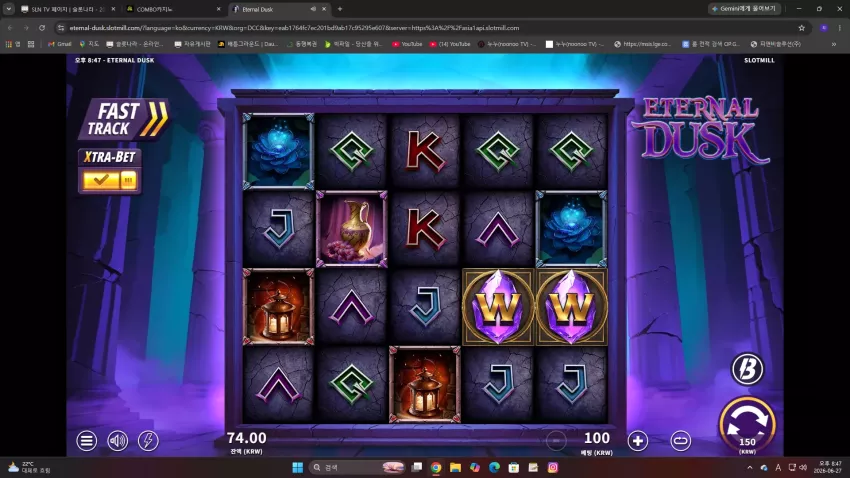Open Microsoft Edge from the taskbar
Viewport: 850px width, 478px height.
pos(494,467)
